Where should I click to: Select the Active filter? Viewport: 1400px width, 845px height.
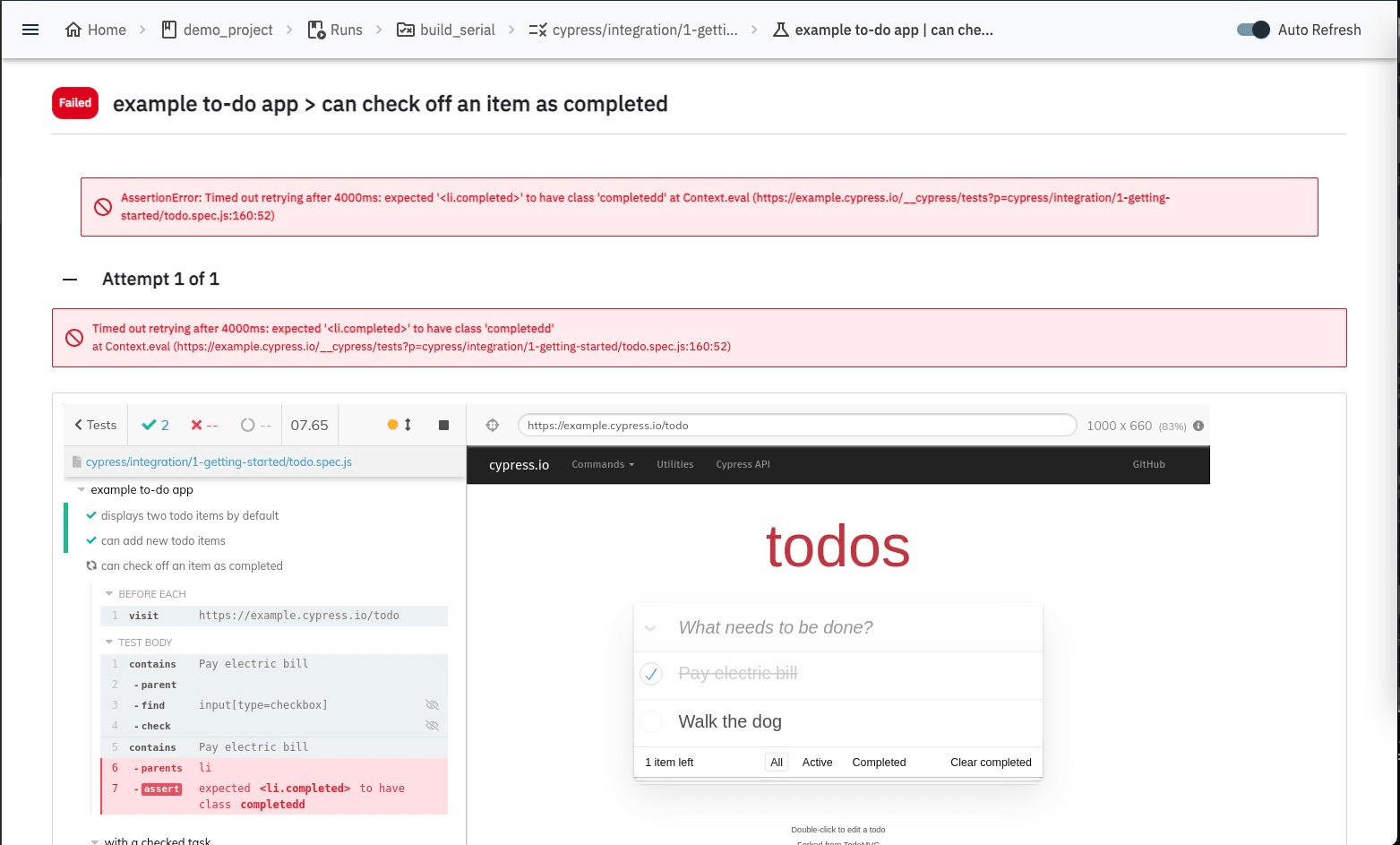pyautogui.click(x=817, y=763)
